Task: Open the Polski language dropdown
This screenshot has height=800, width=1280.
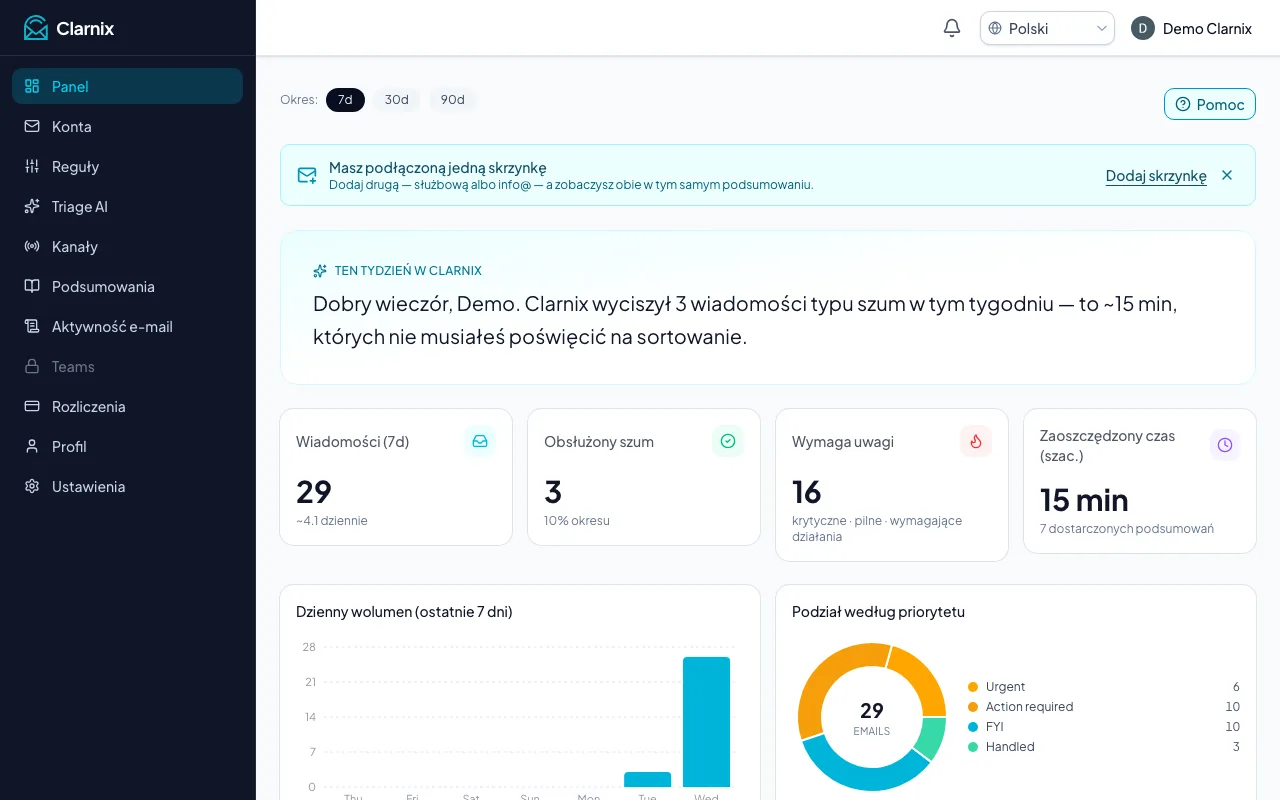Action: 1047,28
